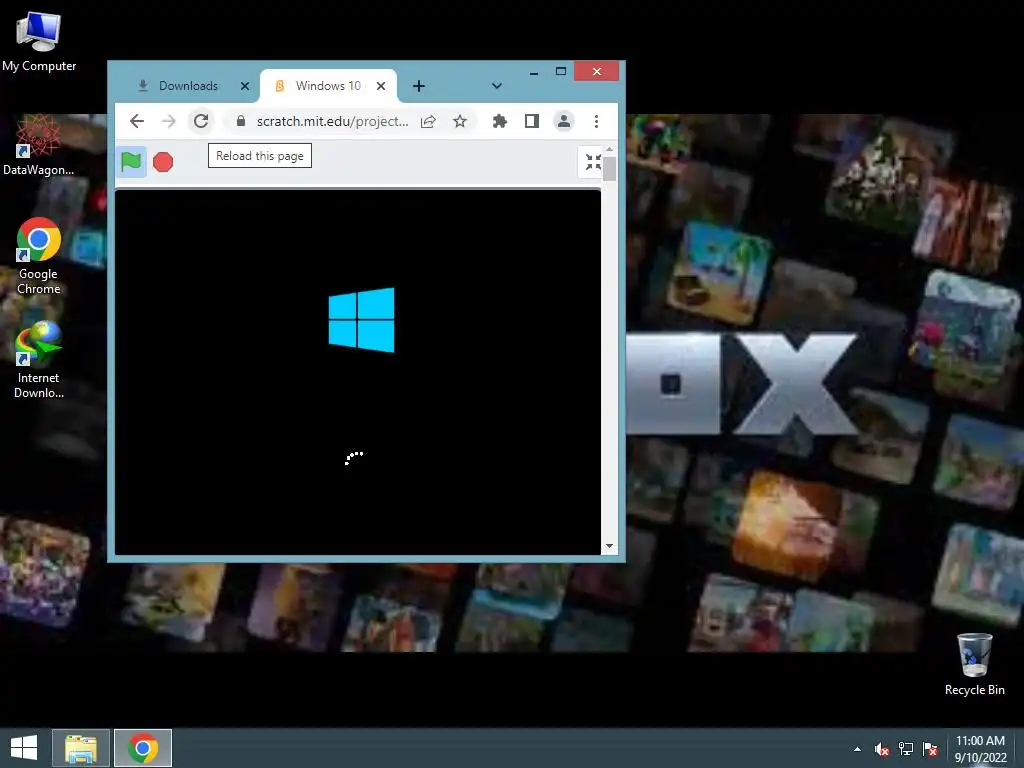Open Chrome three-dot menu
The width and height of the screenshot is (1024, 768).
click(596, 121)
